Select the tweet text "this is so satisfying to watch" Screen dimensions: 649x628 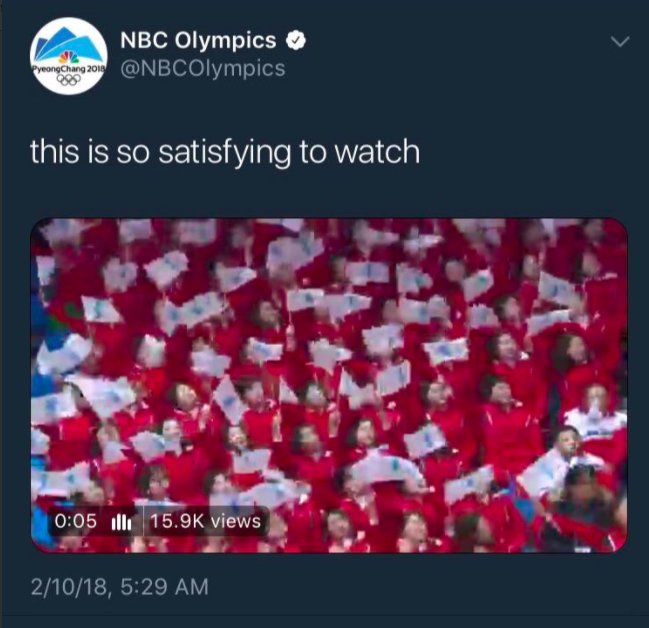coord(225,153)
